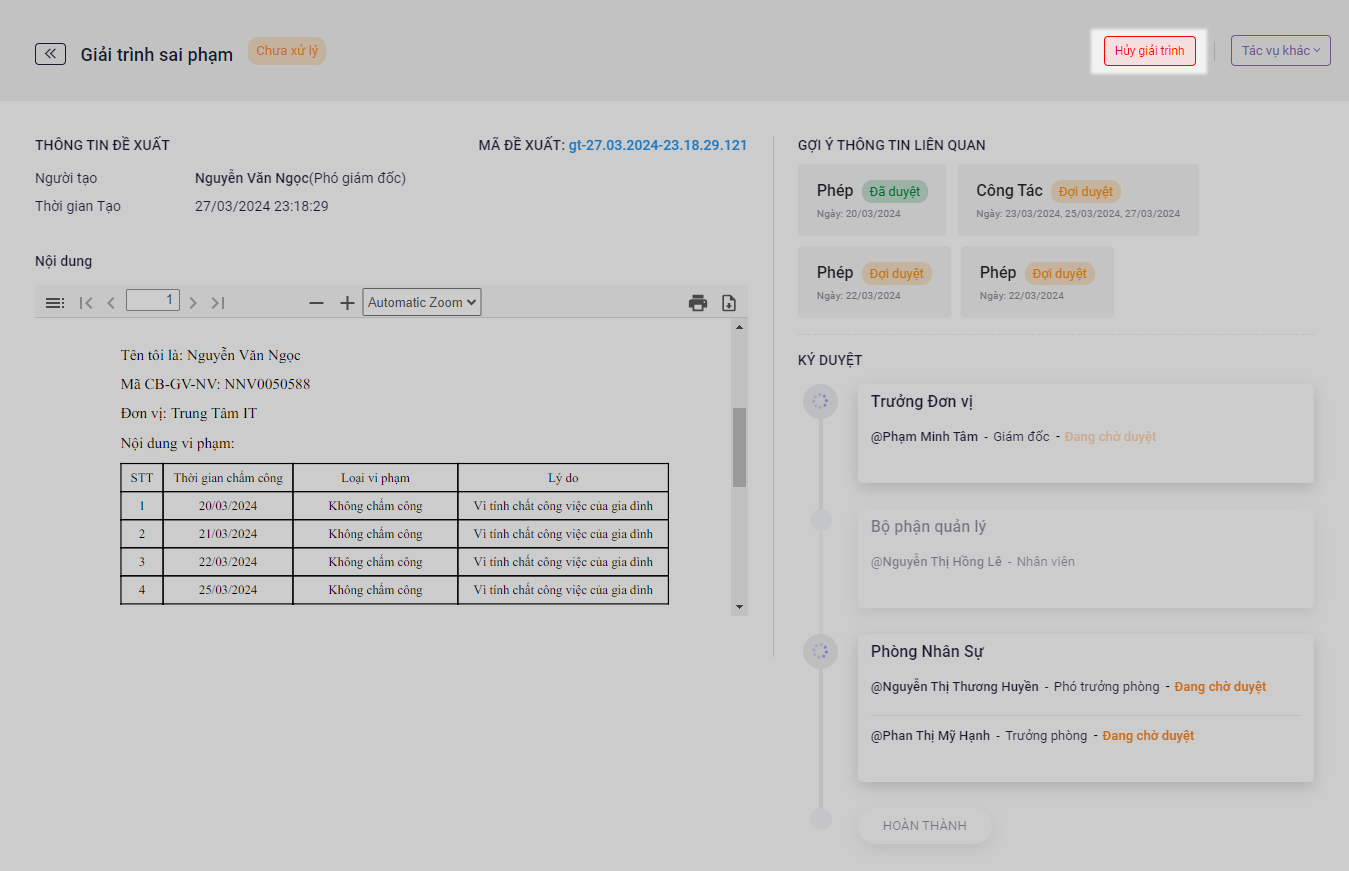Open the approved Phép card dated 20/03/2024
Screen dimensions: 1349x871
point(872,200)
